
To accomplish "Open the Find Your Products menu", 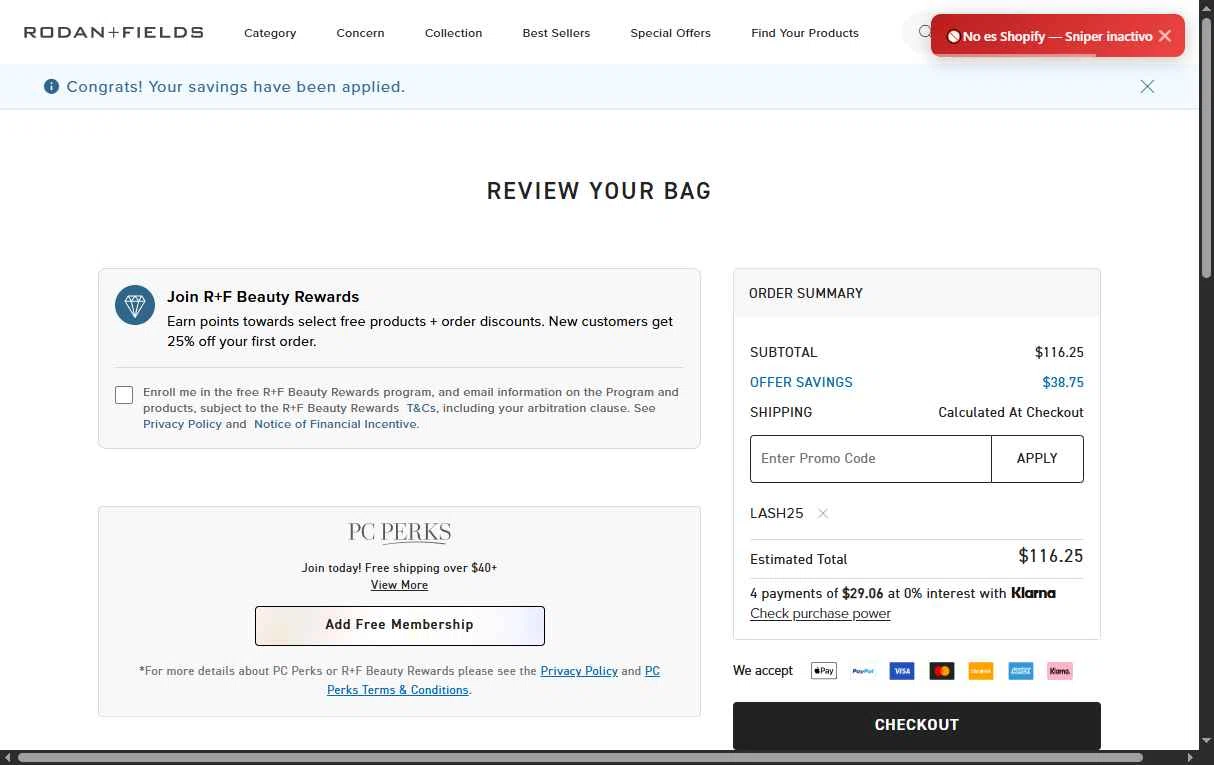I will click(805, 33).
